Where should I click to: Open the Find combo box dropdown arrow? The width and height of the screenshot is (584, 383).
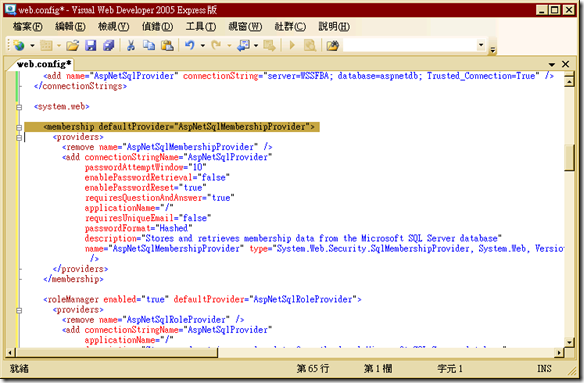click(x=481, y=45)
